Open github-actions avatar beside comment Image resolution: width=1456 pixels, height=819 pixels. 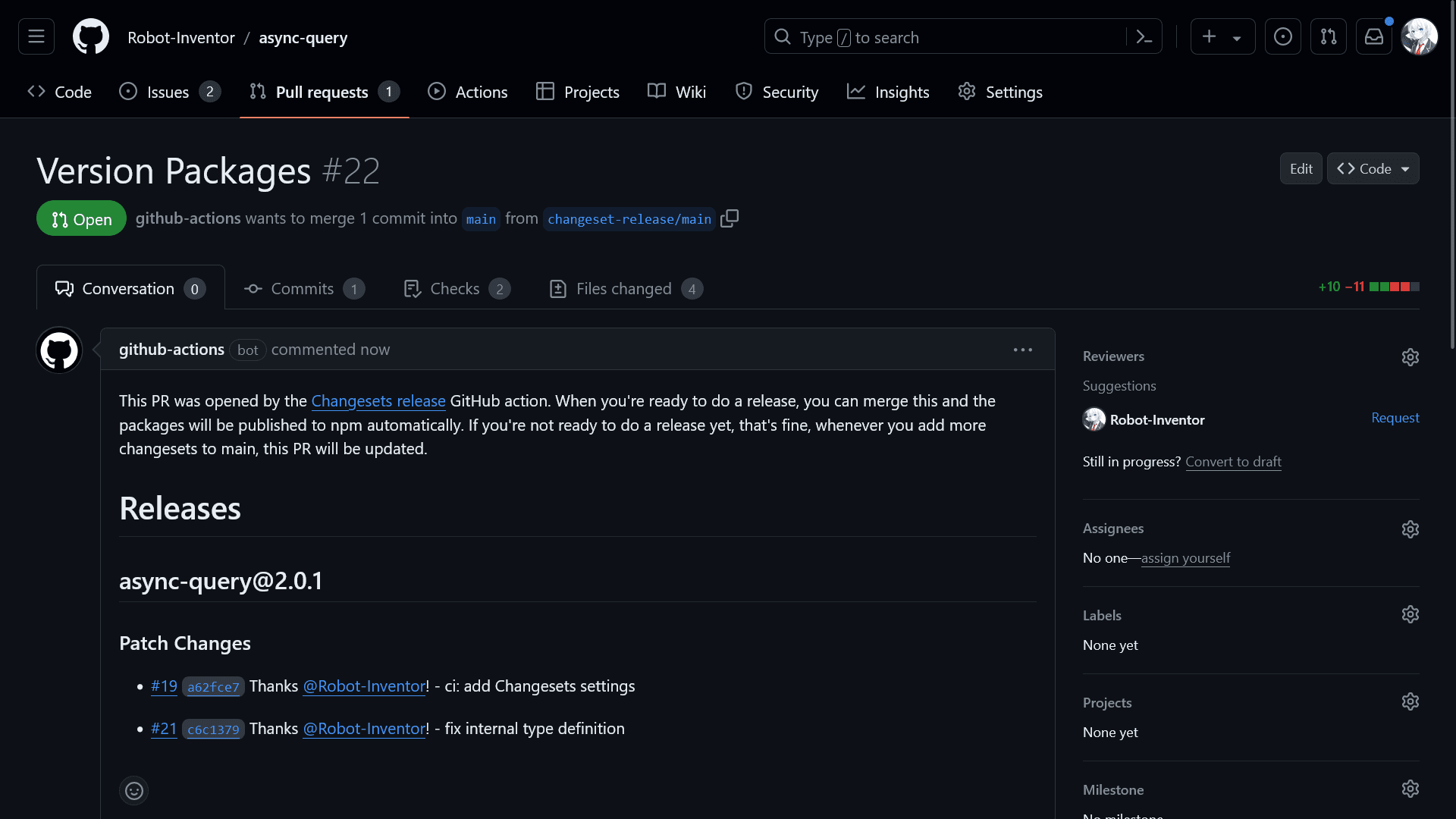59,350
